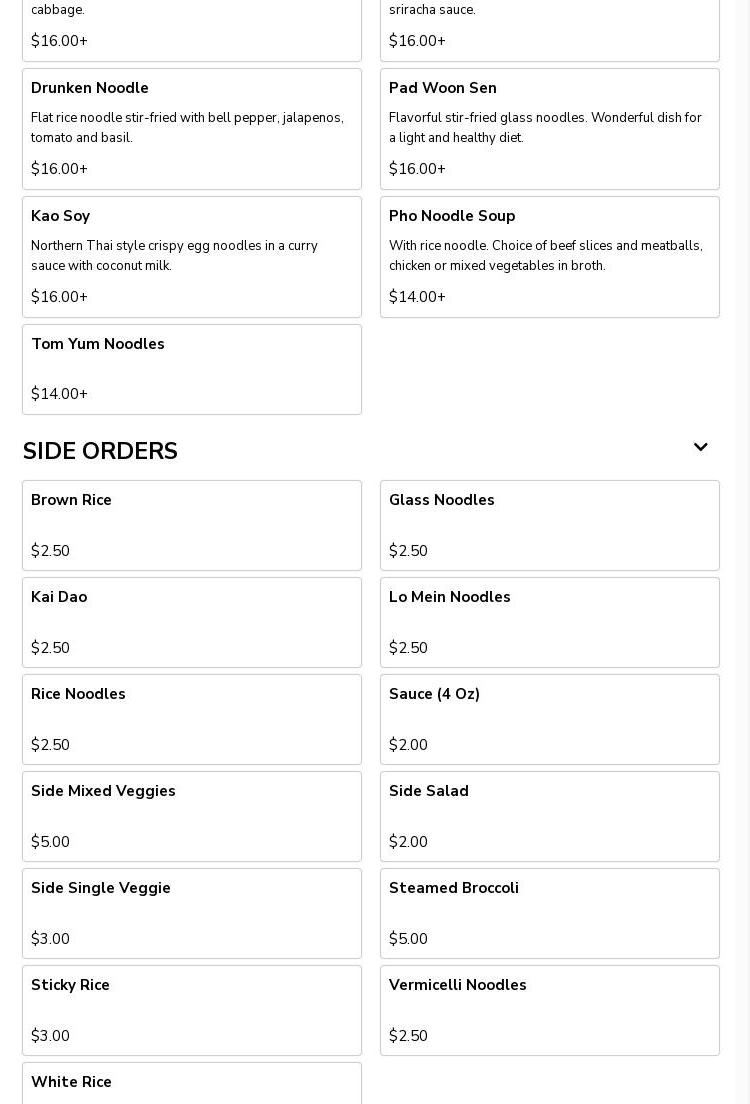Screen dimensions: 750x1104
Task: Click the SIDE ORDERS section heading
Action: (100, 451)
